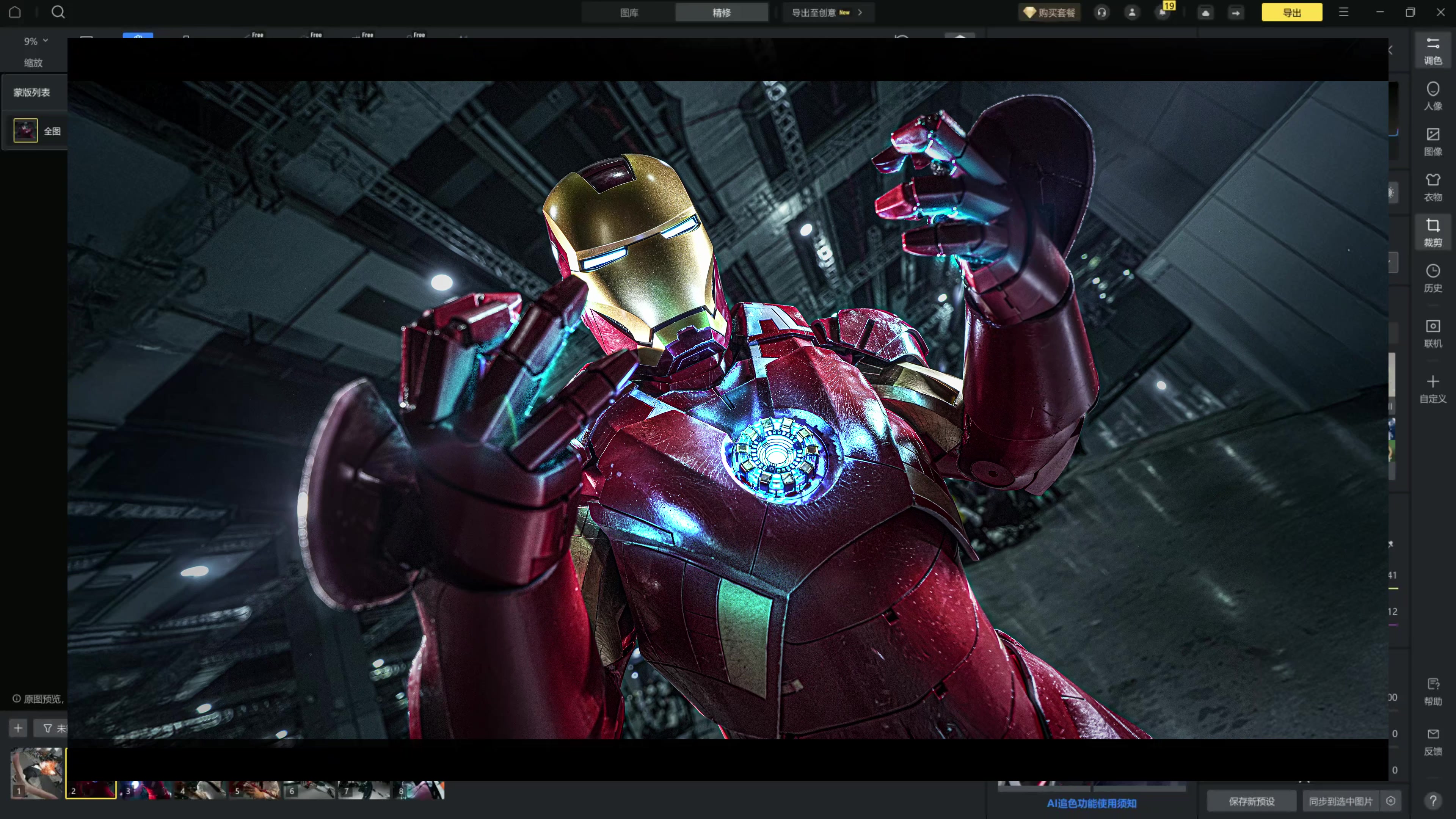This screenshot has width=1456, height=819.
Task: Open the cloud storage icon
Action: [1205, 13]
